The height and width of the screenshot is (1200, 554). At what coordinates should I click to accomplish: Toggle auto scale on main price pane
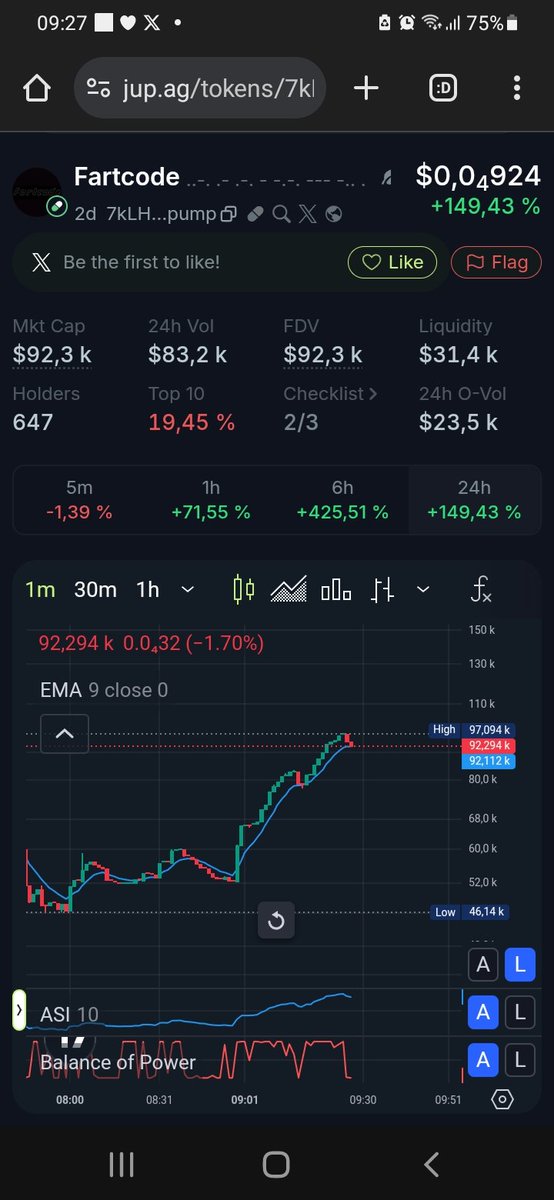484,965
